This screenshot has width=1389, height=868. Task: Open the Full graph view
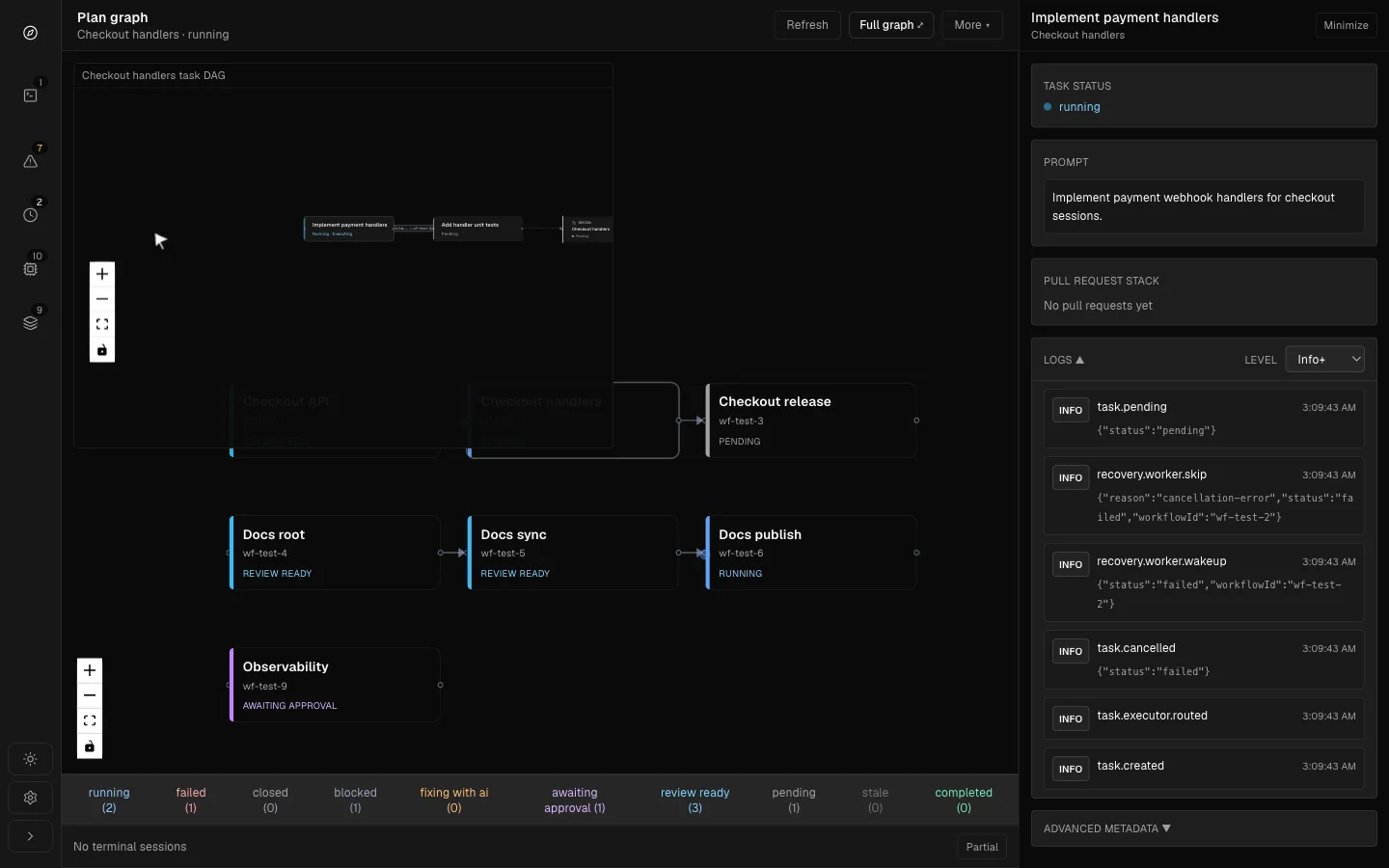(x=891, y=25)
